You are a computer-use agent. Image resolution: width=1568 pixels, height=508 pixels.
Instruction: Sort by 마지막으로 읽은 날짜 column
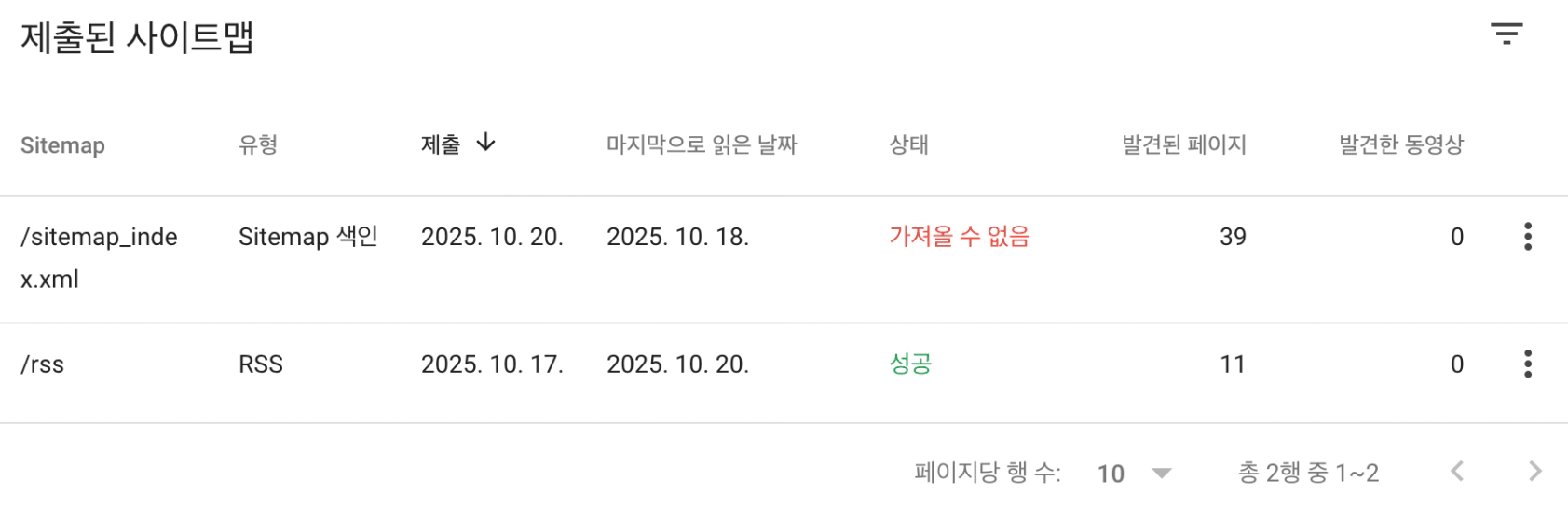tap(702, 145)
